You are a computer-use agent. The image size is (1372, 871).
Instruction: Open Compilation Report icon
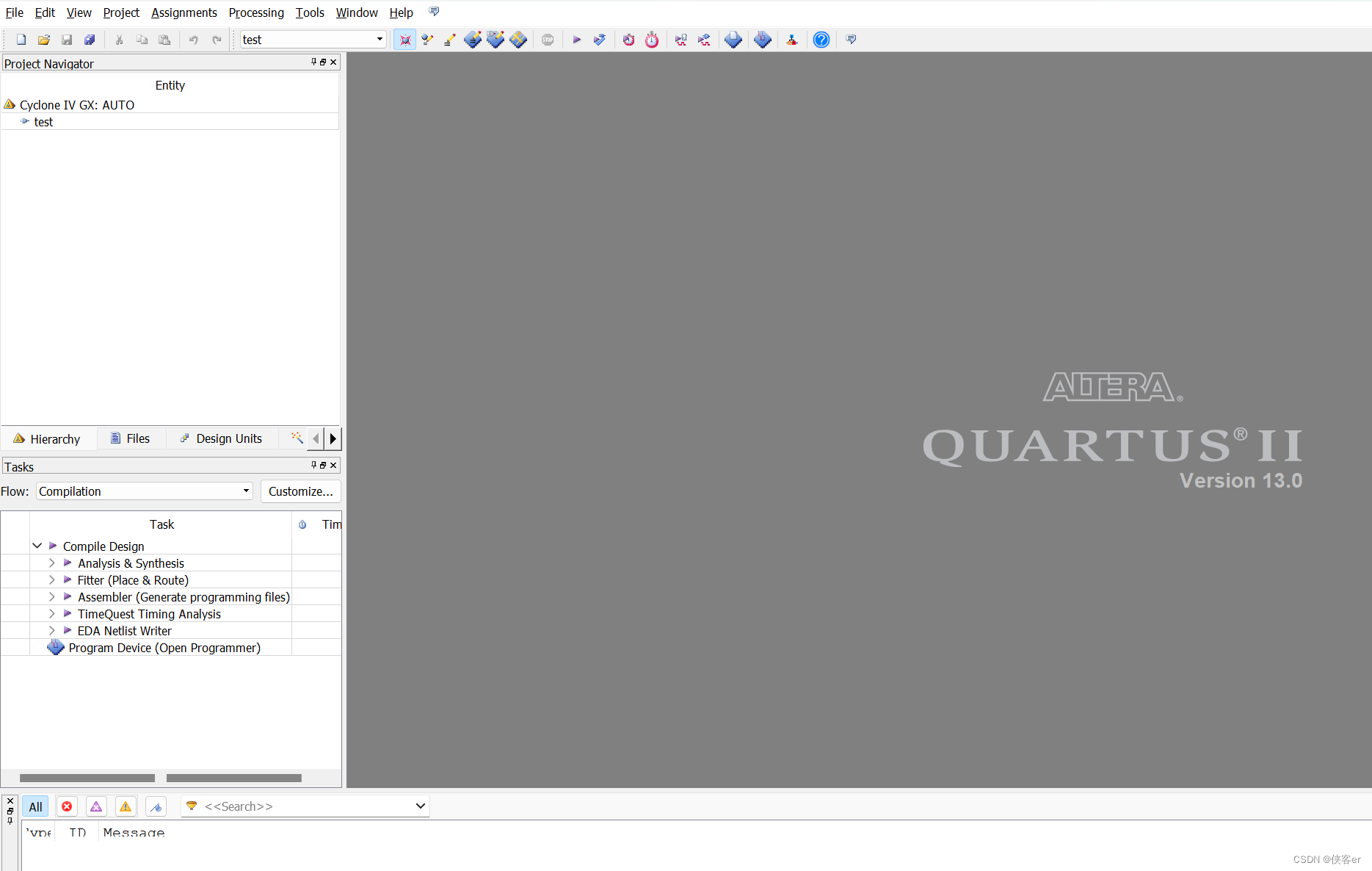coord(733,40)
